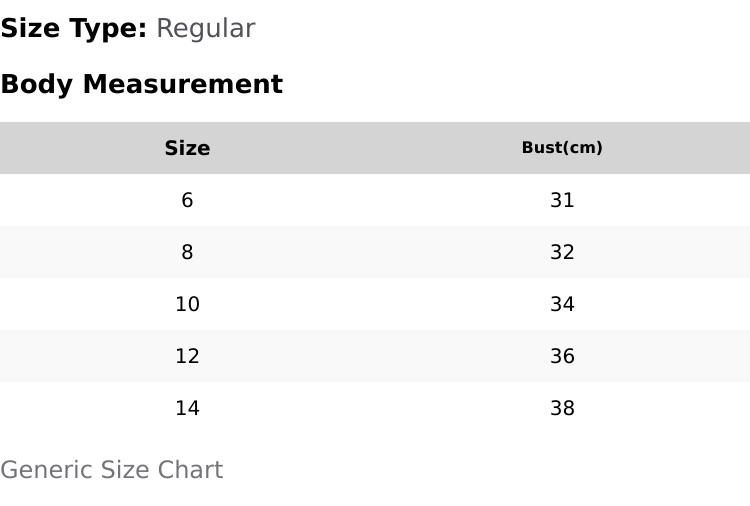Select size 8 in the table

tap(188, 252)
